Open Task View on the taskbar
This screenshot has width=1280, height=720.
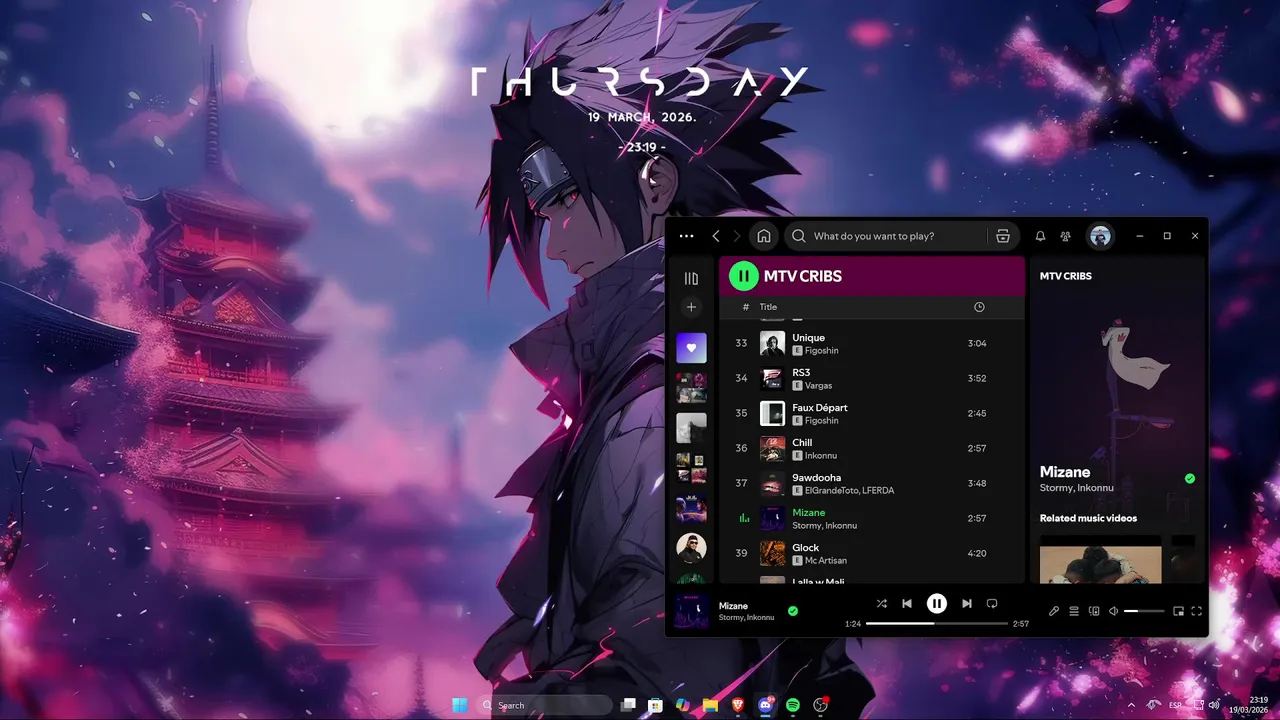[628, 705]
